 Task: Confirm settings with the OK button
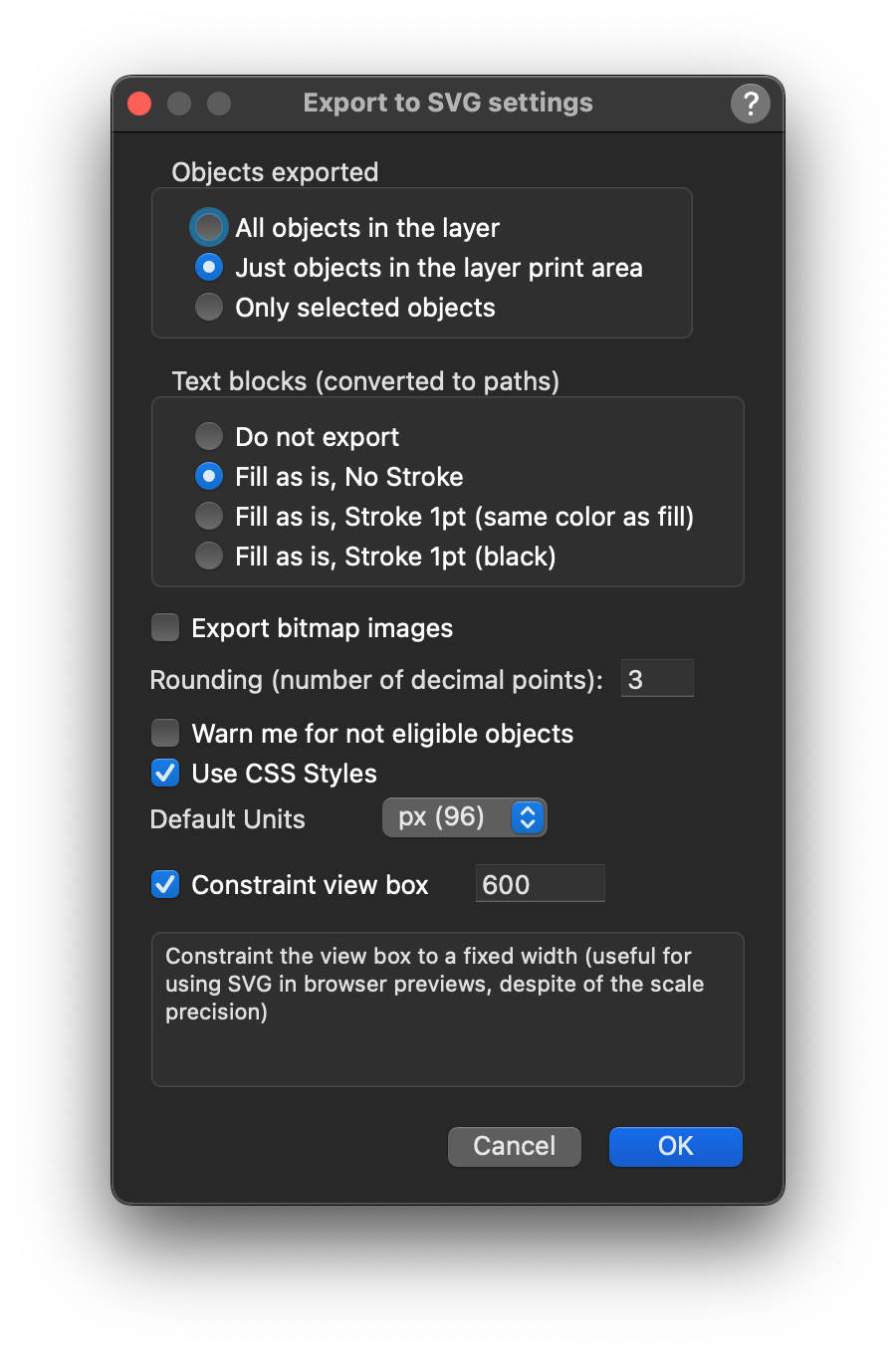[675, 1146]
